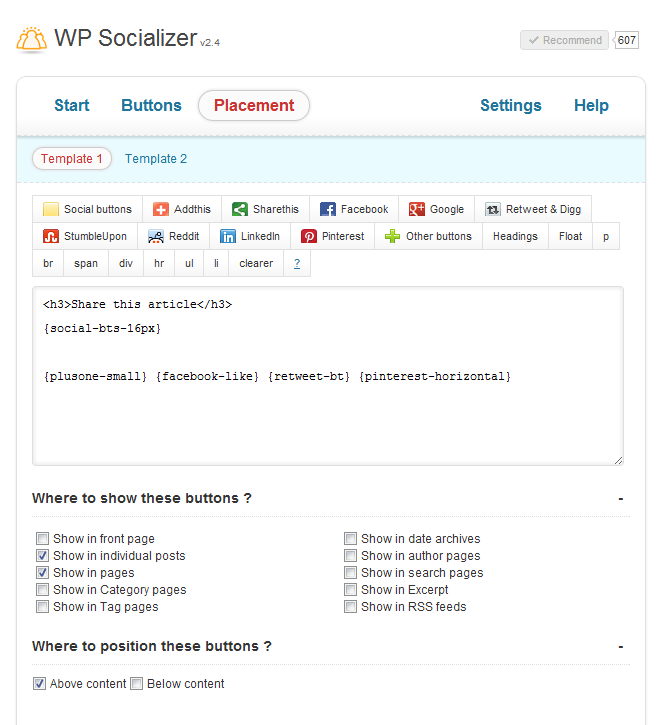Switch to the Buttons tab

[151, 106]
